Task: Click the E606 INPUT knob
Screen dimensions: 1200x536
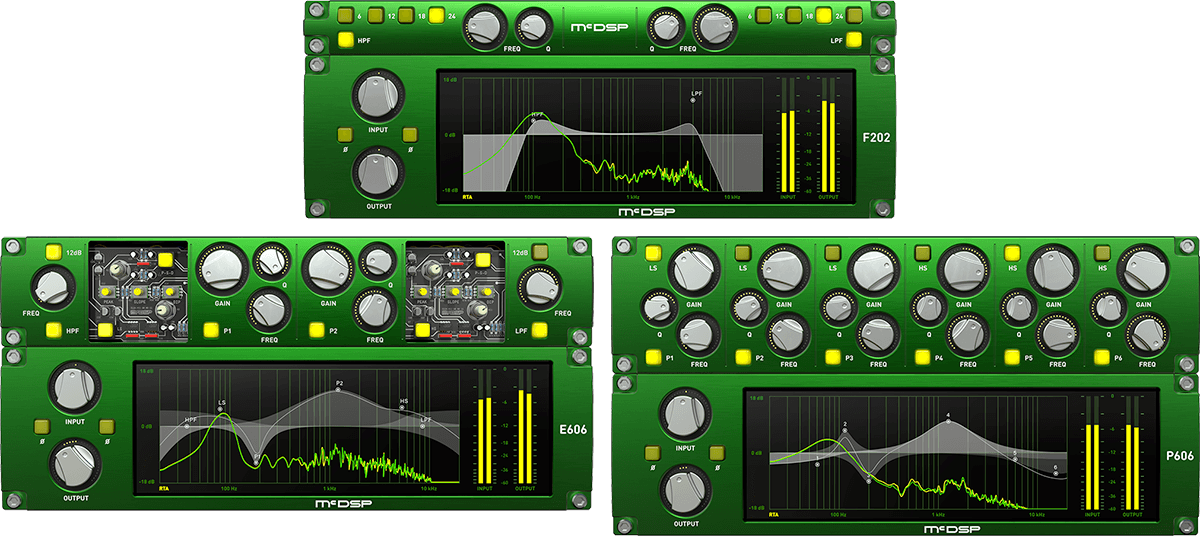Action: click(x=75, y=388)
